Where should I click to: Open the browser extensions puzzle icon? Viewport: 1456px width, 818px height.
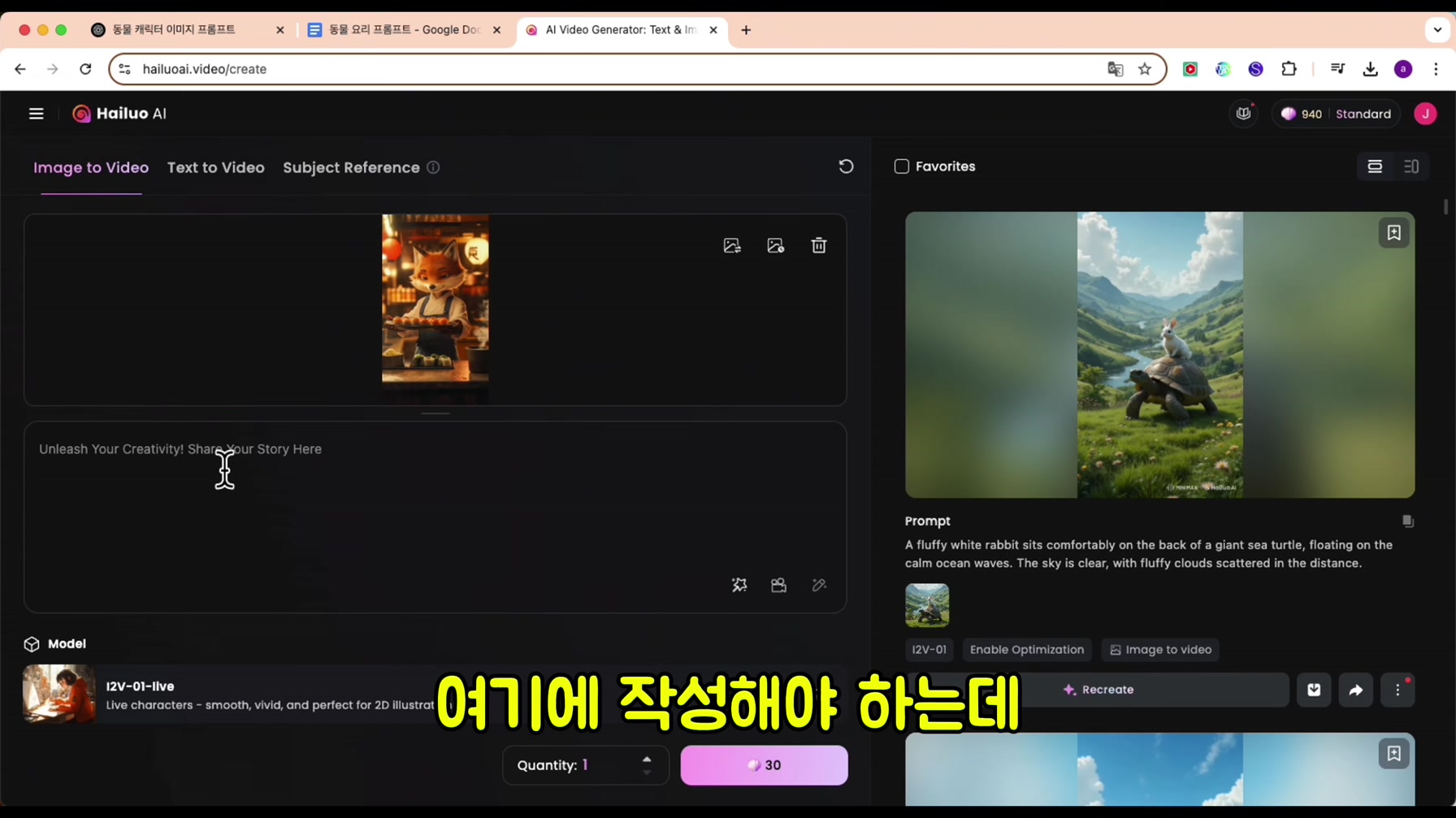point(1289,69)
